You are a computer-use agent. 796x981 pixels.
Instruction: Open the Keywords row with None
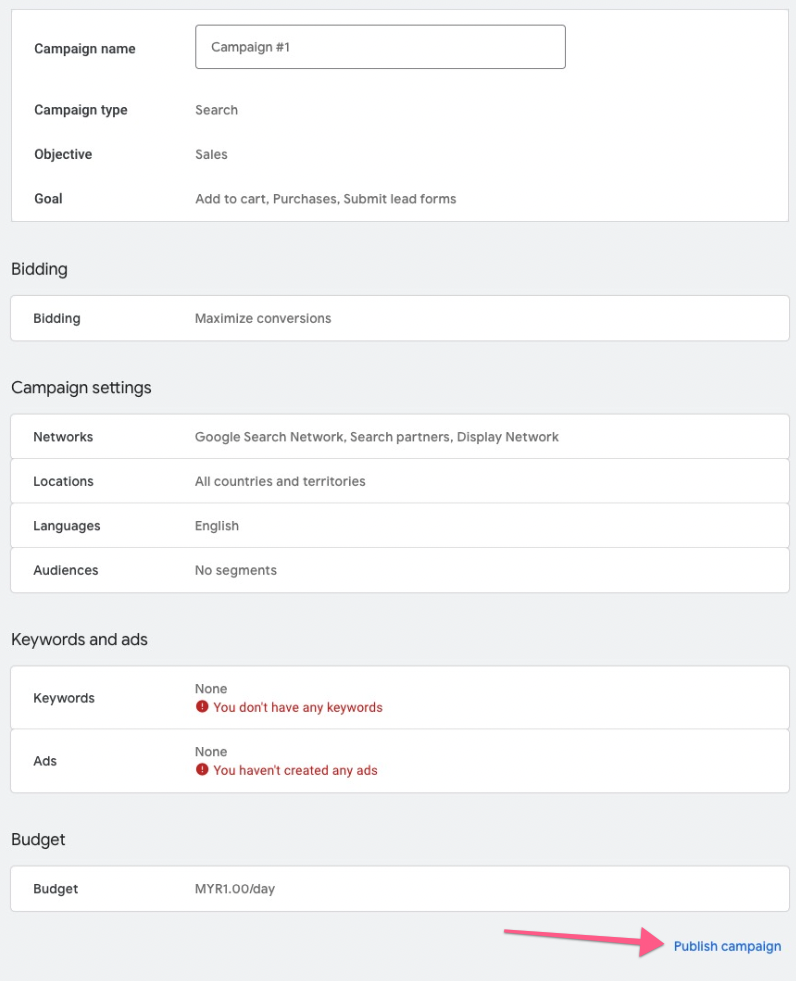(400, 698)
